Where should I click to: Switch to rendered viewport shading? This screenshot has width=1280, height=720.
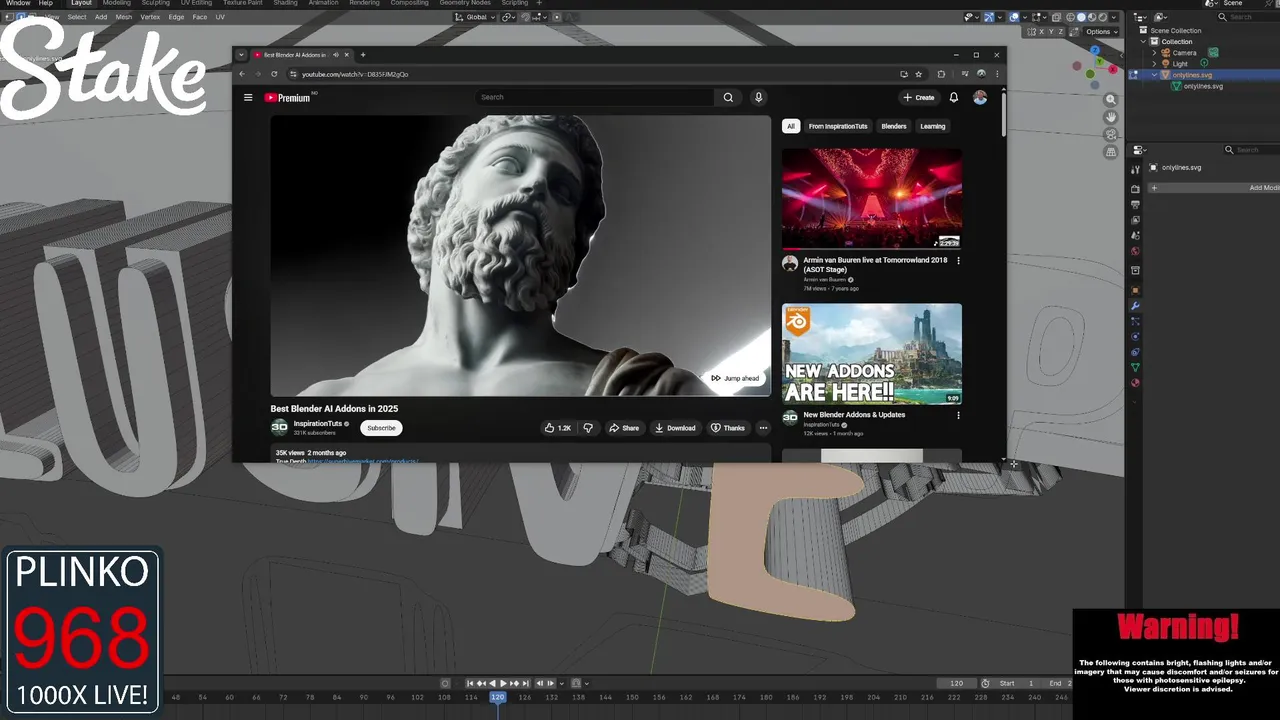[x=1103, y=17]
